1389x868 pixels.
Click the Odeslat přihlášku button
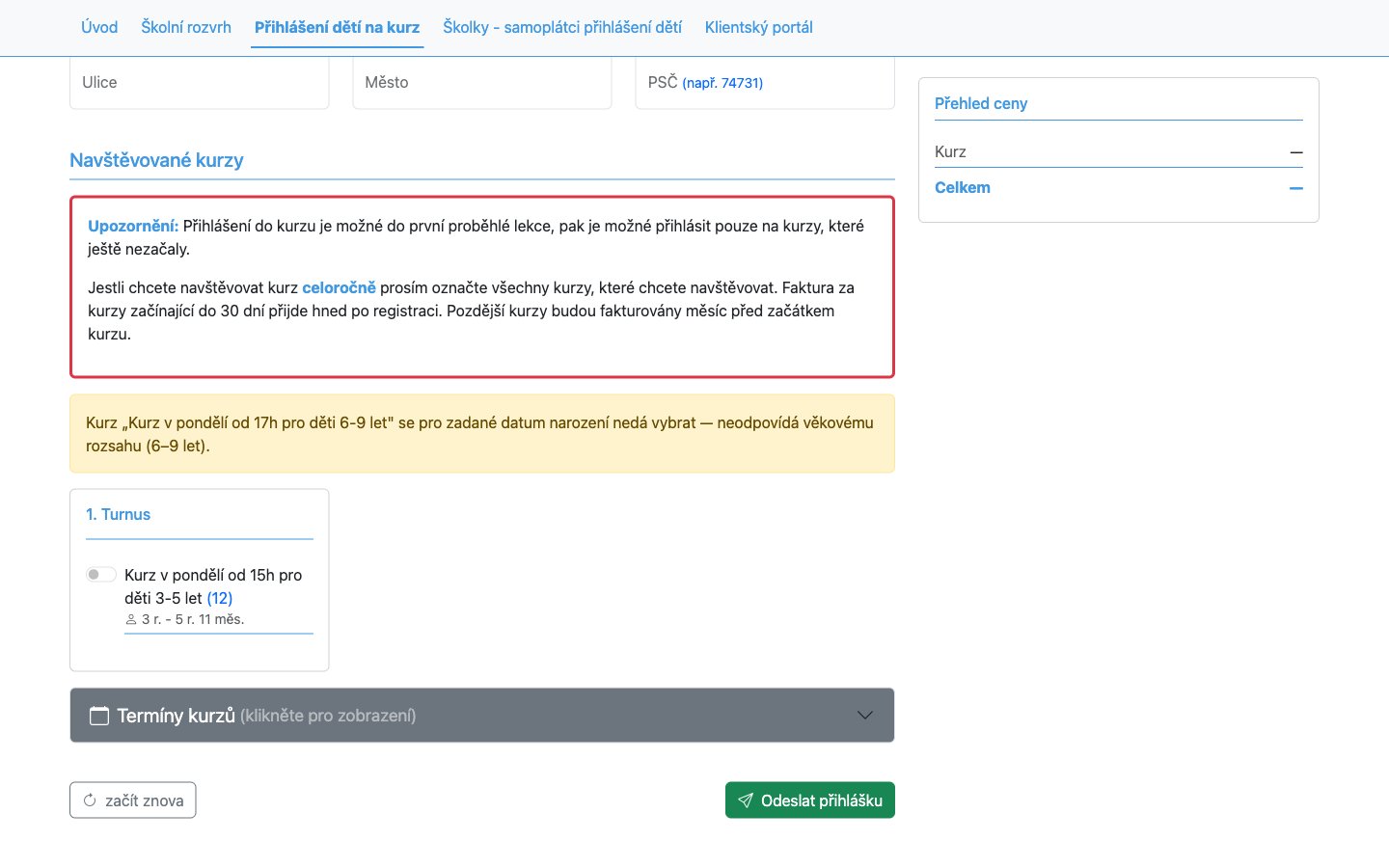[810, 800]
